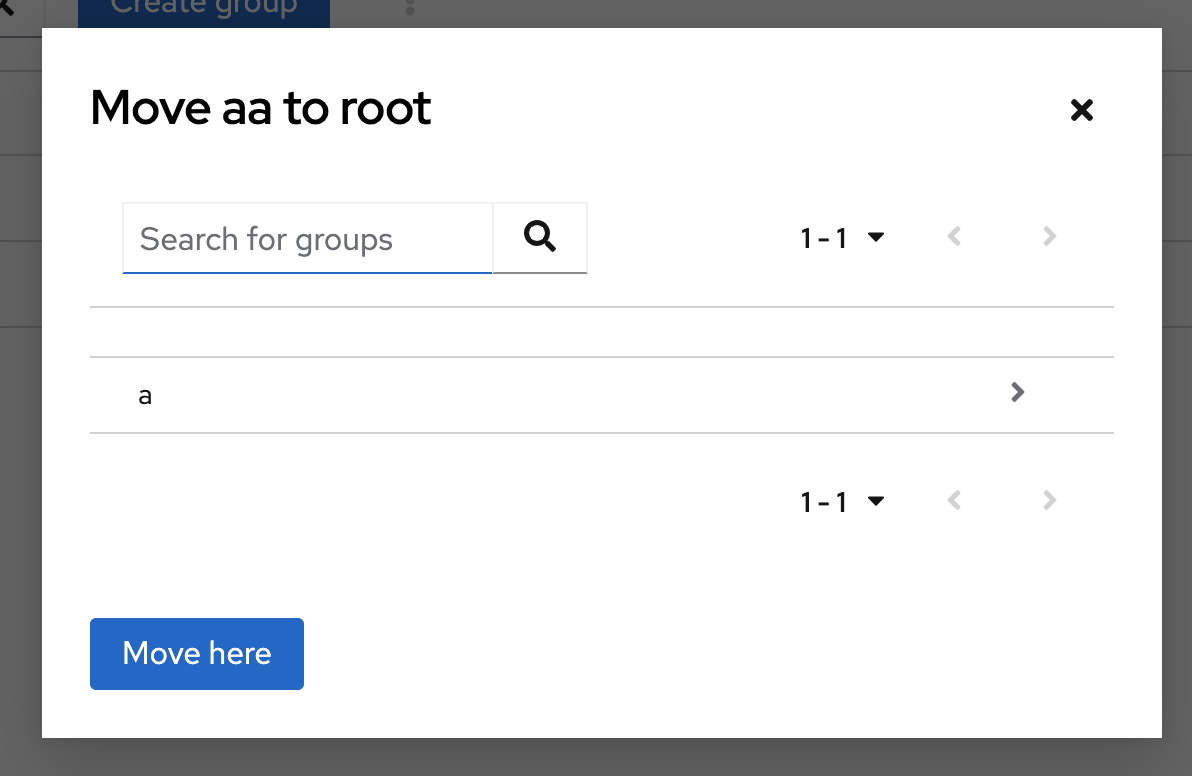Click the search icon next to group search field

pos(540,237)
